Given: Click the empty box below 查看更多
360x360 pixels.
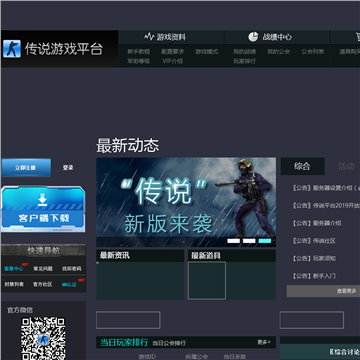Looking at the screenshot, I should [x=312, y=320].
